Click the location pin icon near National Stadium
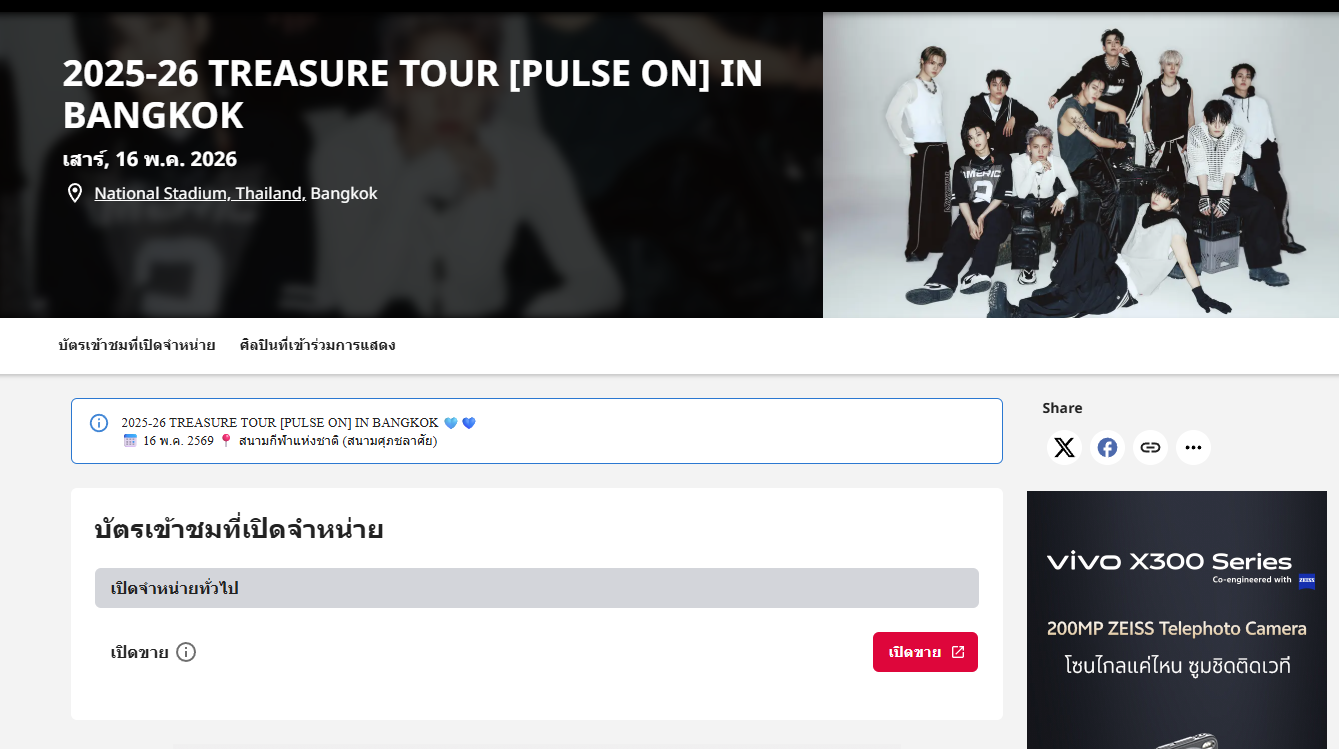 point(75,193)
